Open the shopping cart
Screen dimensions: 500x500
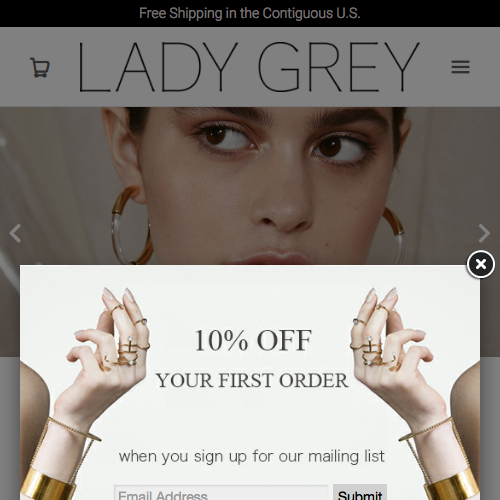coord(40,68)
